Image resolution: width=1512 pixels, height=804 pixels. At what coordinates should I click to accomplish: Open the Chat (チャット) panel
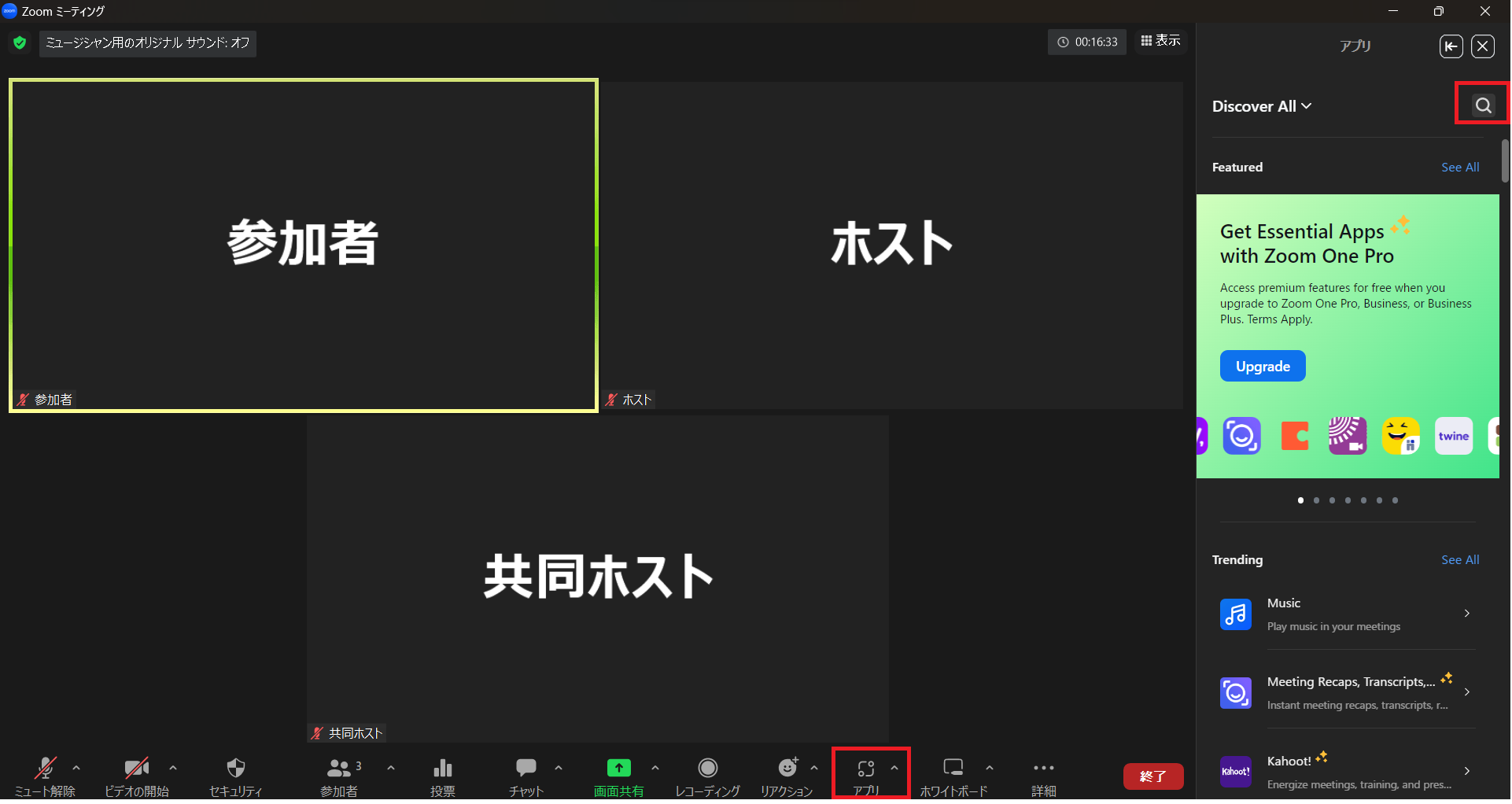click(526, 769)
